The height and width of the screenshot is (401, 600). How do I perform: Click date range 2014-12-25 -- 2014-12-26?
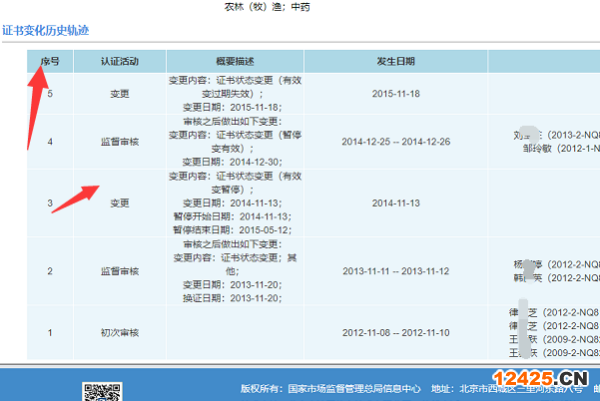coord(396,142)
